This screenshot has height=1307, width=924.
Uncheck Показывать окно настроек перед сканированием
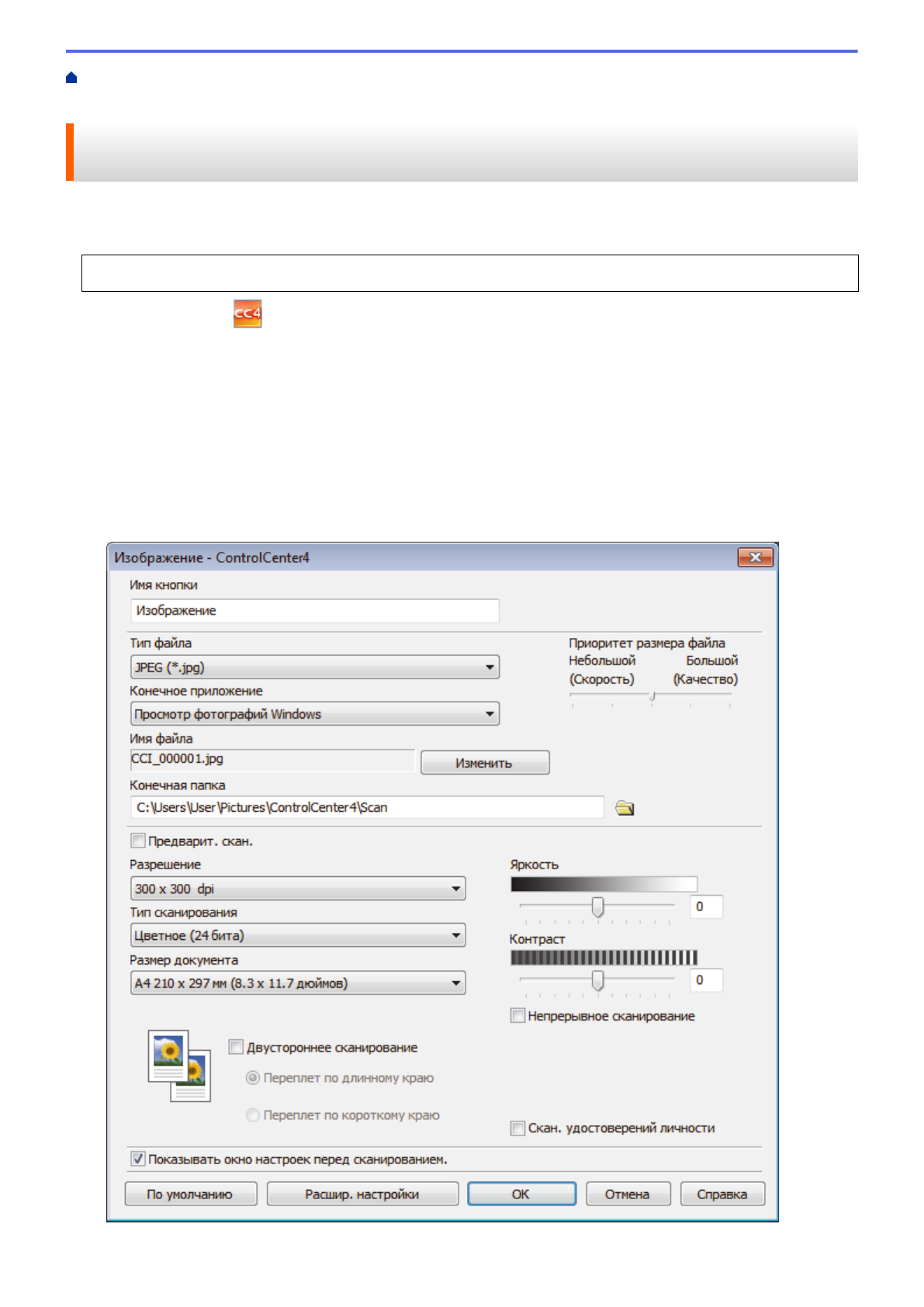[x=138, y=1159]
